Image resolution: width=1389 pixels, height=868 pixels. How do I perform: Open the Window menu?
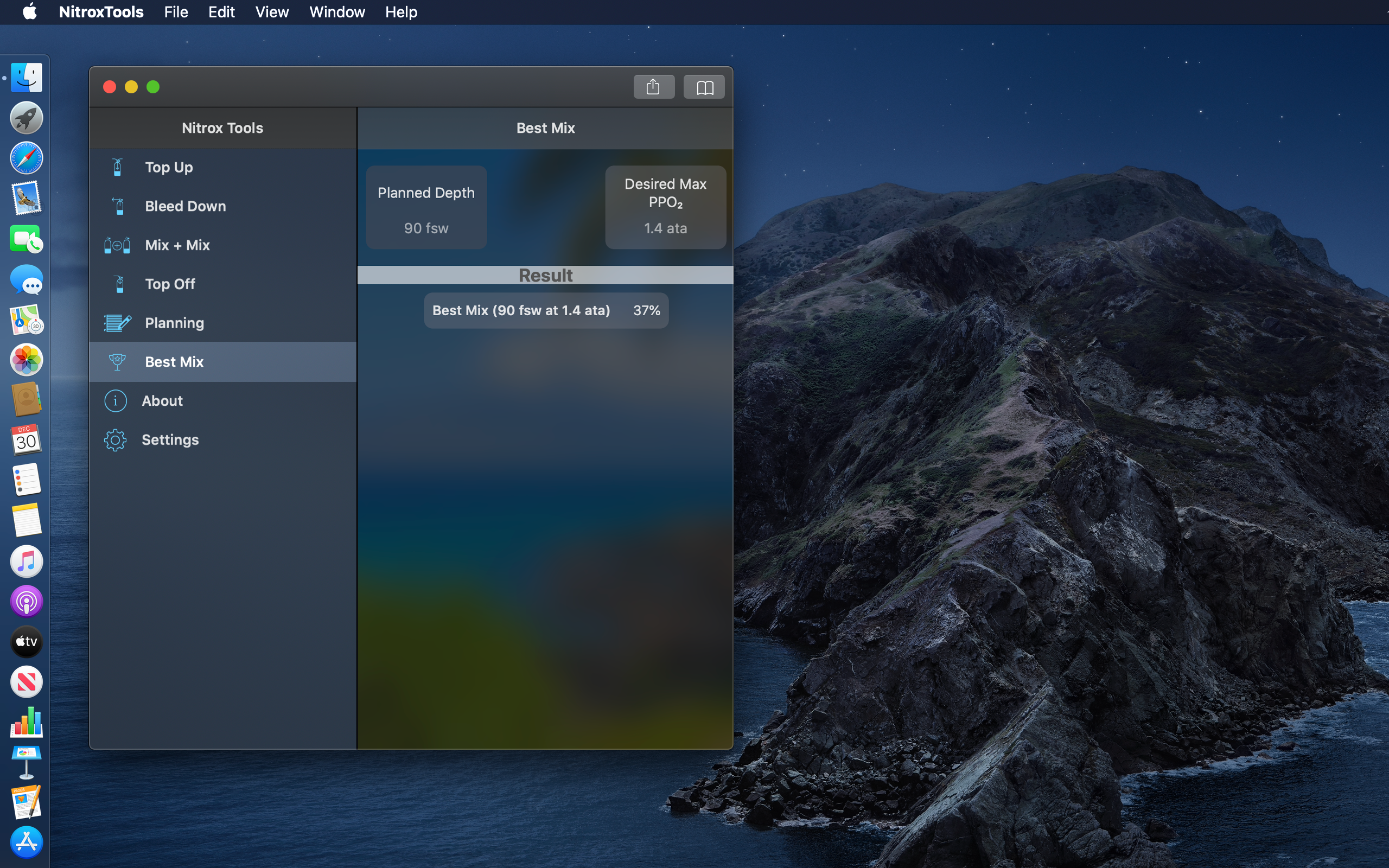(337, 11)
